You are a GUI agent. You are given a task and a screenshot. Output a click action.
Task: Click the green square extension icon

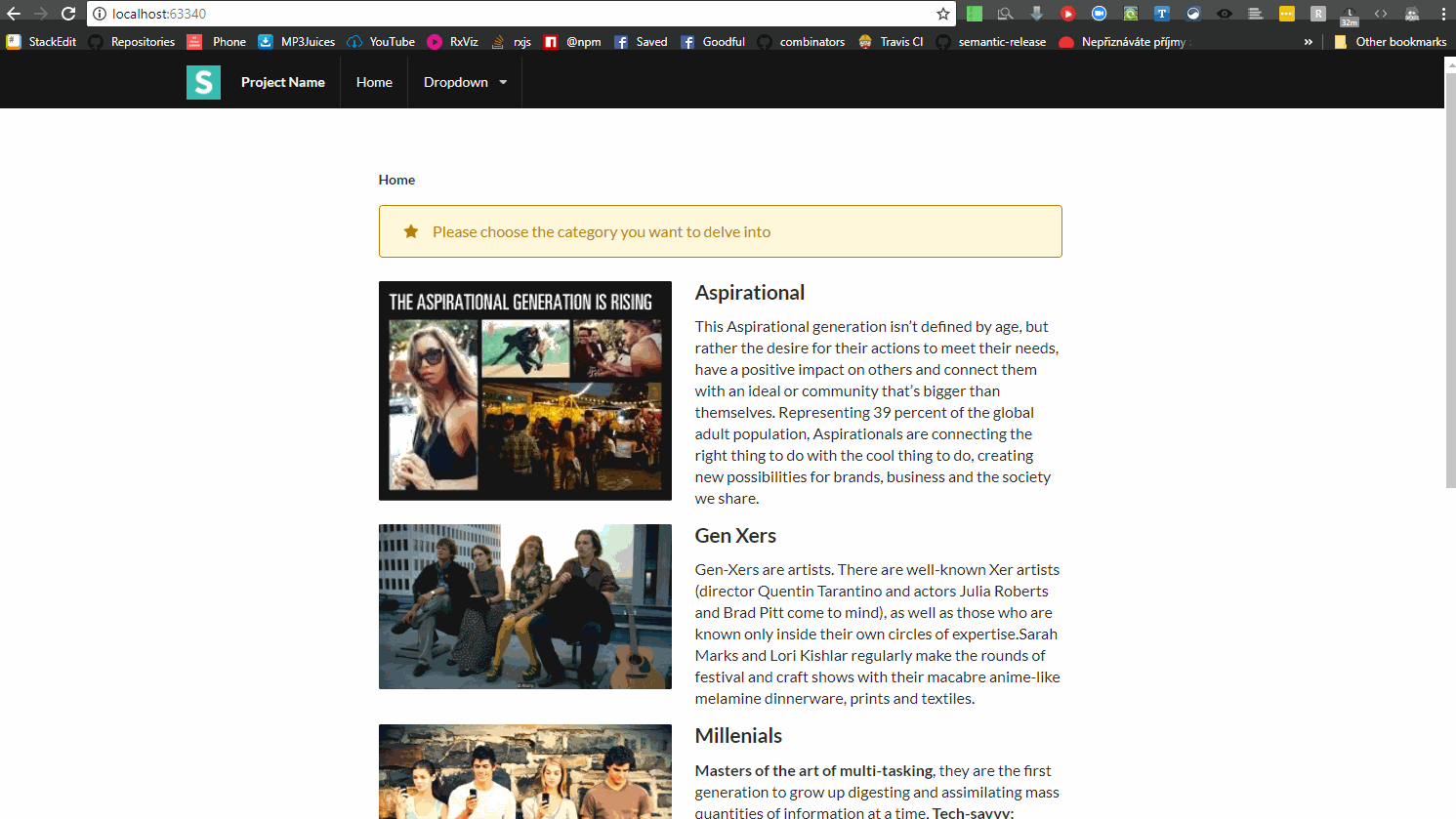pos(975,14)
